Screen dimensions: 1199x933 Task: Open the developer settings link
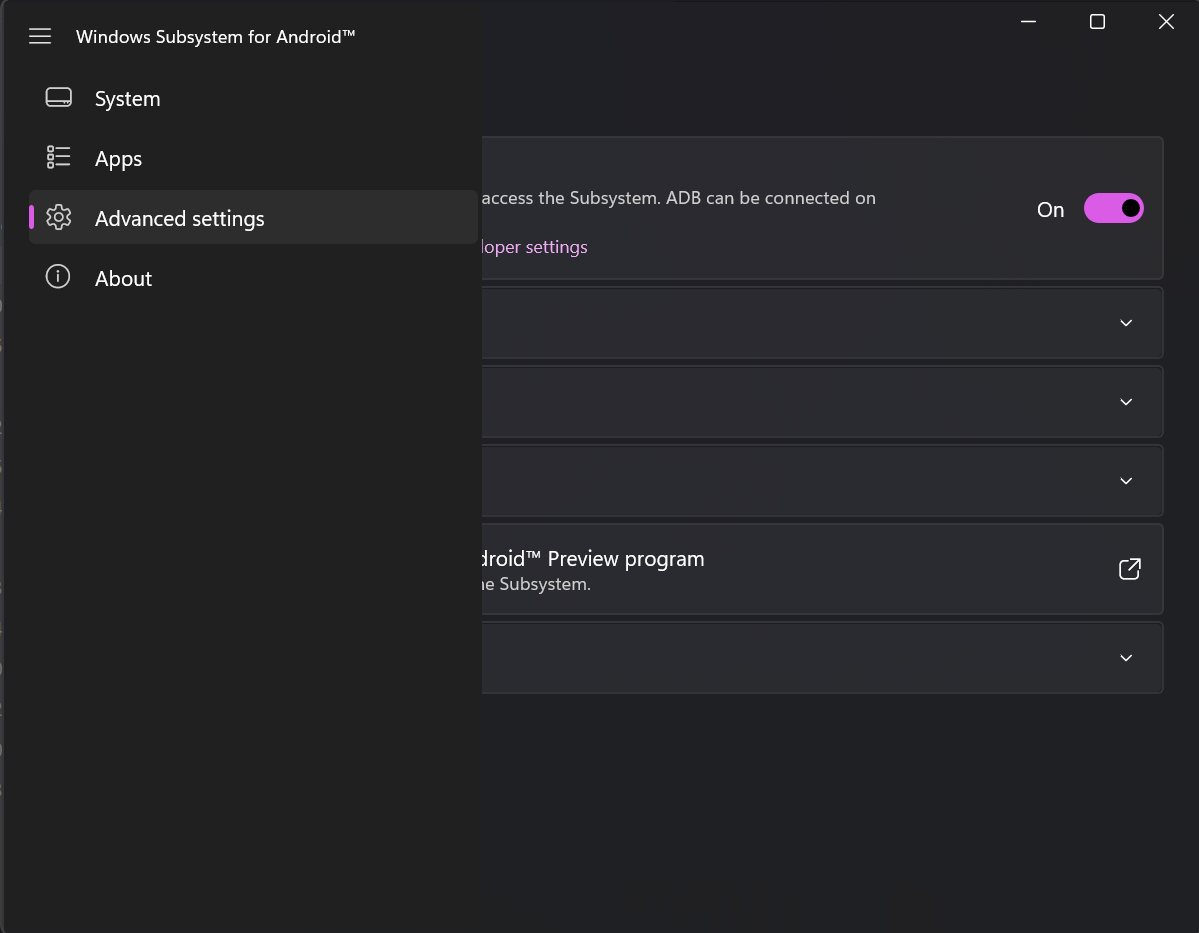point(534,247)
